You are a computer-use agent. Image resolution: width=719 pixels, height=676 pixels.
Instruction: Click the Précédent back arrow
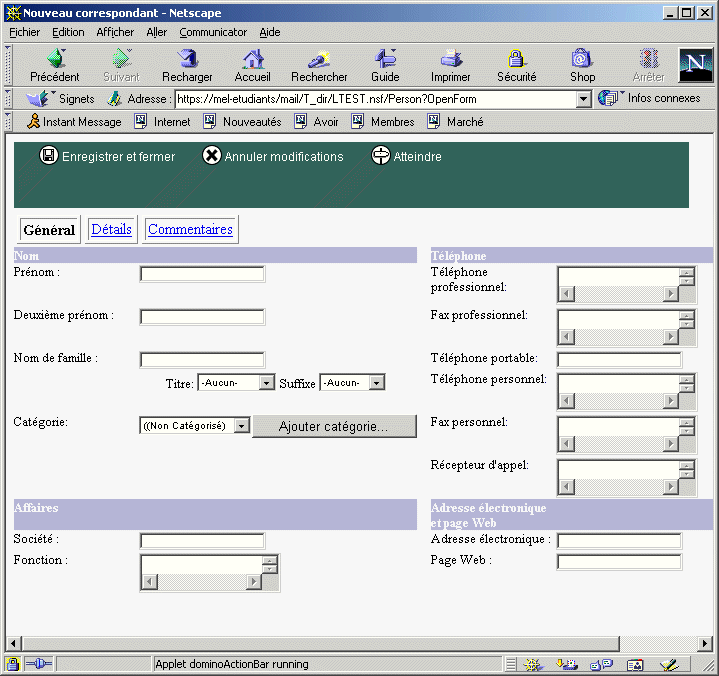pos(55,59)
